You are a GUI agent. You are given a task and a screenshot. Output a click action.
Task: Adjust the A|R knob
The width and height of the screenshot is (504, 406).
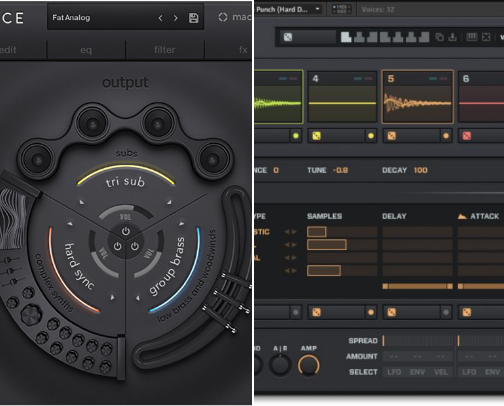click(280, 365)
